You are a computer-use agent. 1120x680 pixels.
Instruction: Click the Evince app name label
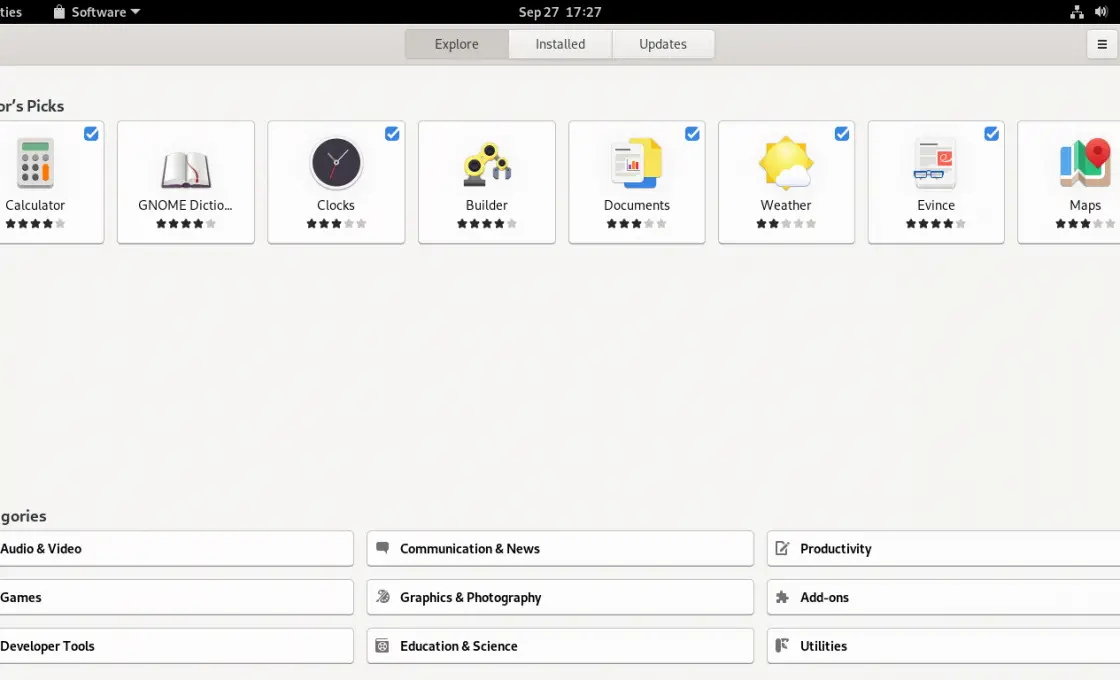click(936, 205)
